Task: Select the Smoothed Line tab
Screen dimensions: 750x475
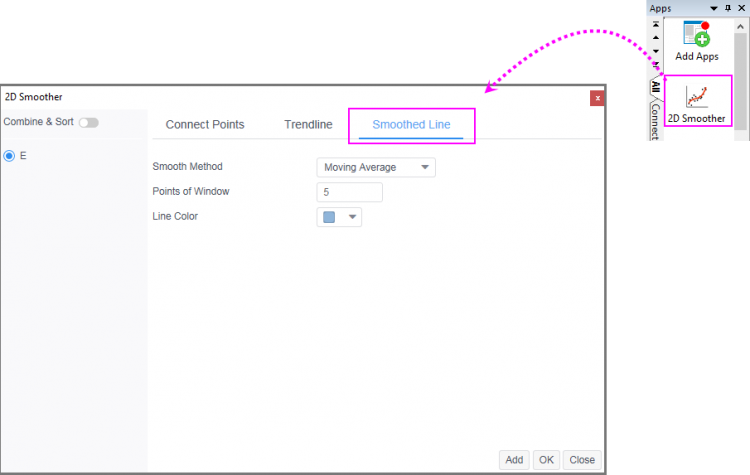Action: pos(411,124)
